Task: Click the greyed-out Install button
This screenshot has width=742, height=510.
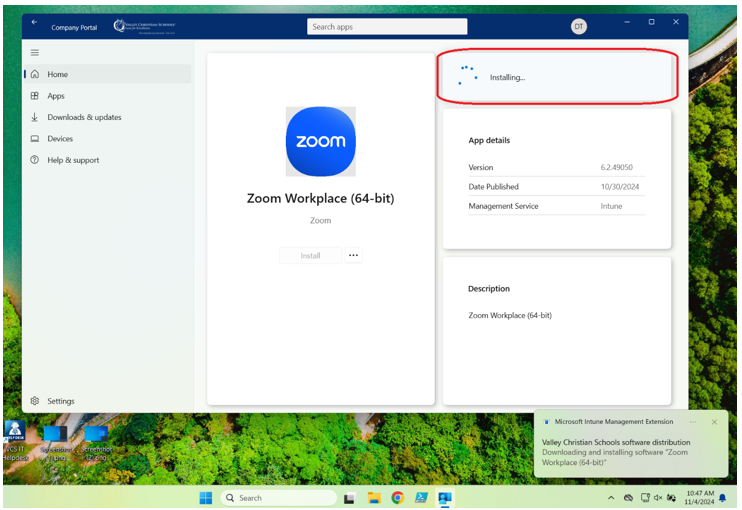Action: click(310, 255)
